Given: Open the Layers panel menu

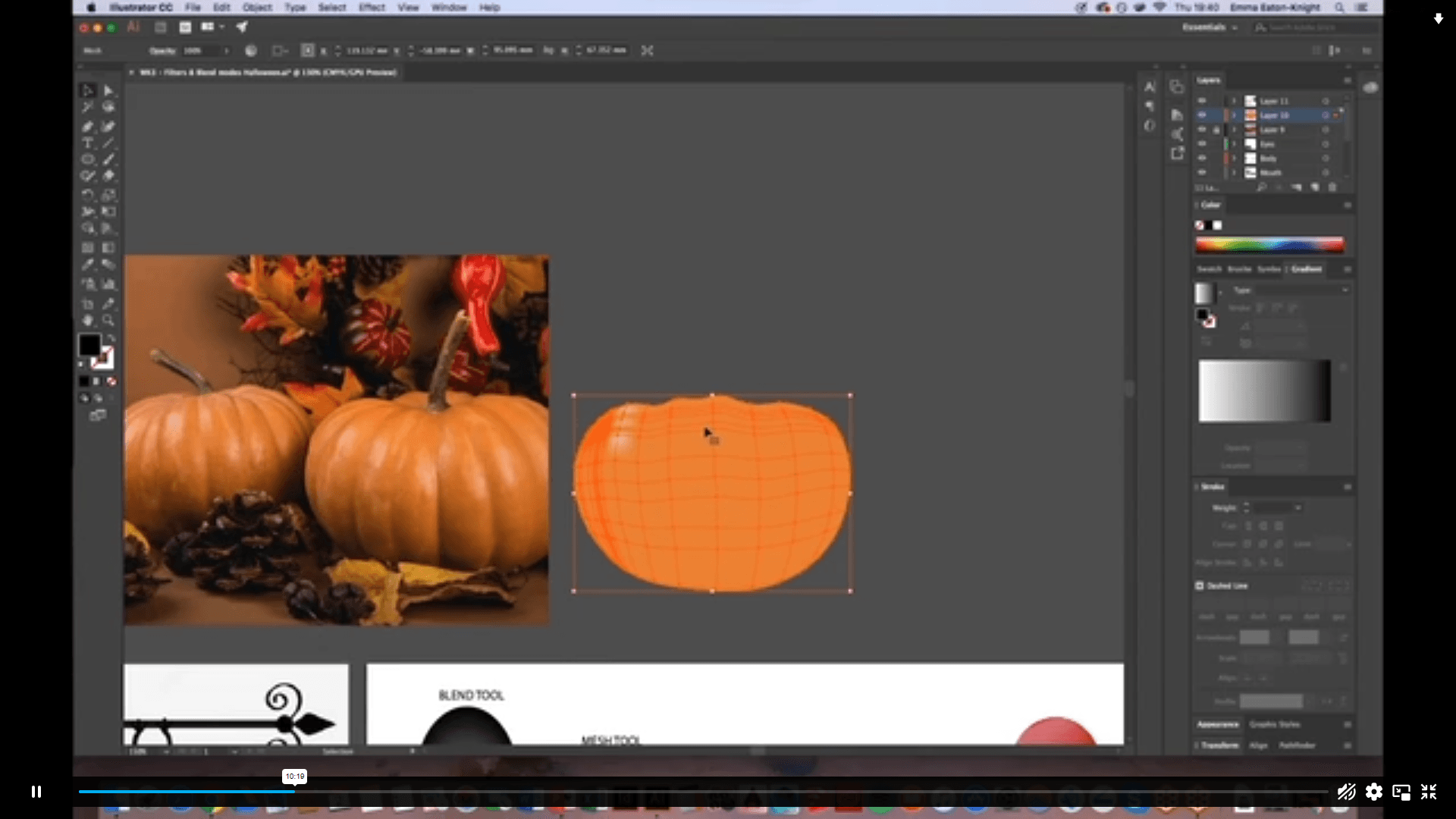Looking at the screenshot, I should coord(1348,80).
